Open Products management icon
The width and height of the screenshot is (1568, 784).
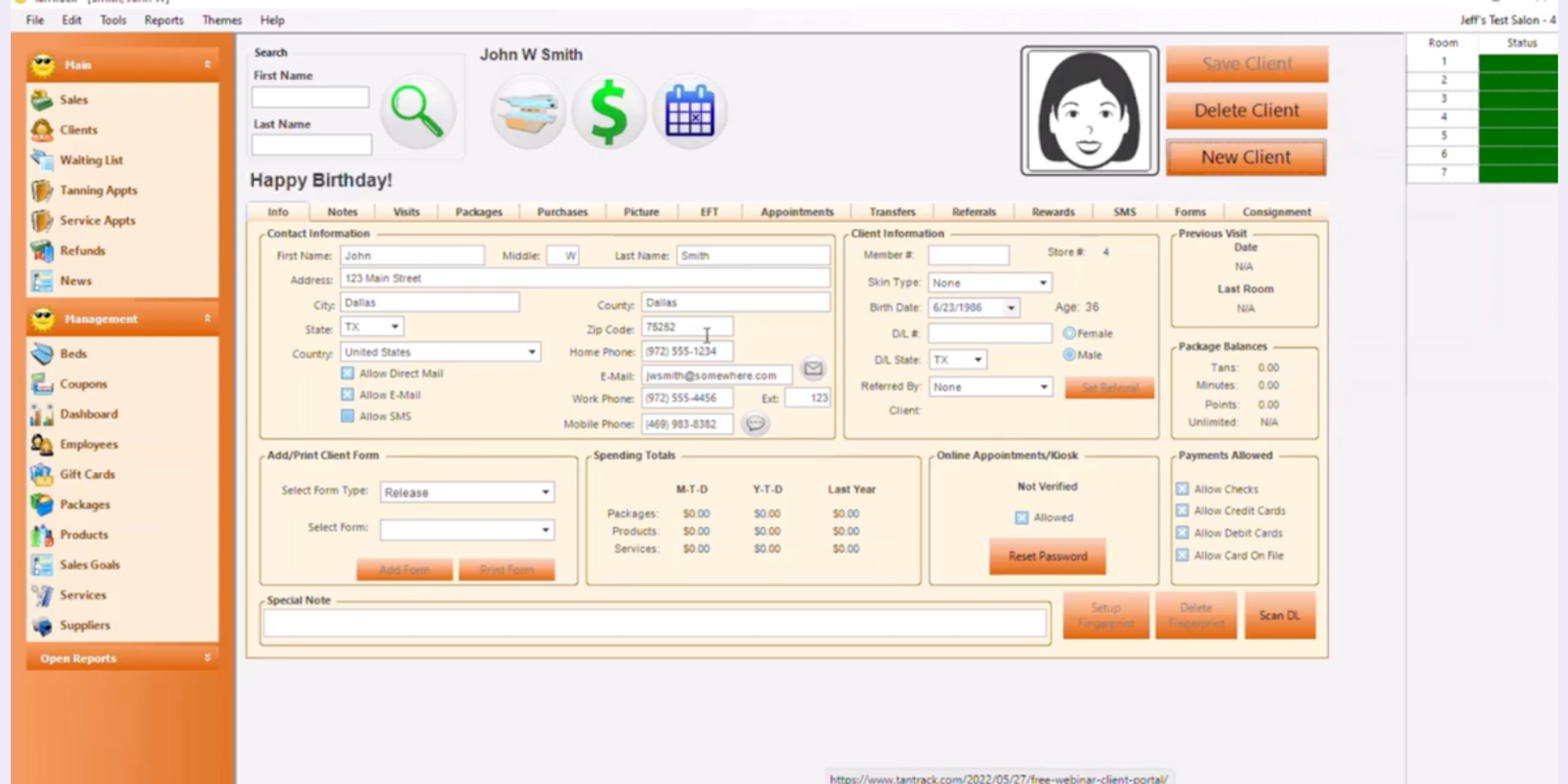coord(42,535)
